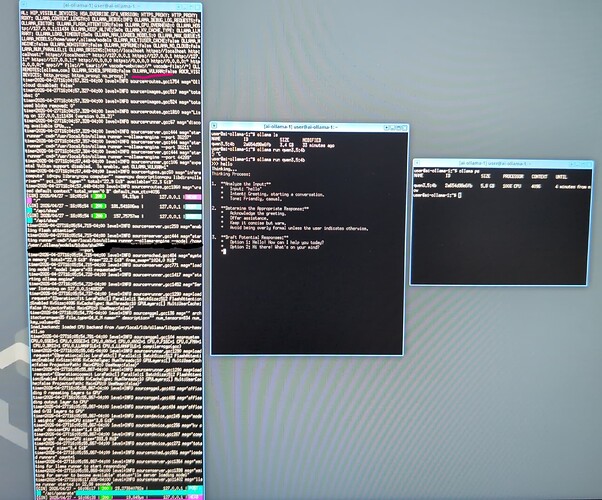The height and width of the screenshot is (500, 602).
Task: Click the UNTIL column header in ollama ps
Action: click(x=561, y=177)
